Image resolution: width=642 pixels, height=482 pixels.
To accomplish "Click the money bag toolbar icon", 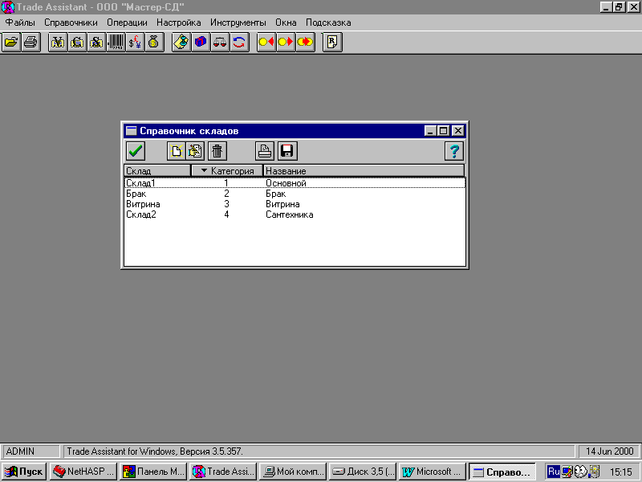I will [x=154, y=42].
